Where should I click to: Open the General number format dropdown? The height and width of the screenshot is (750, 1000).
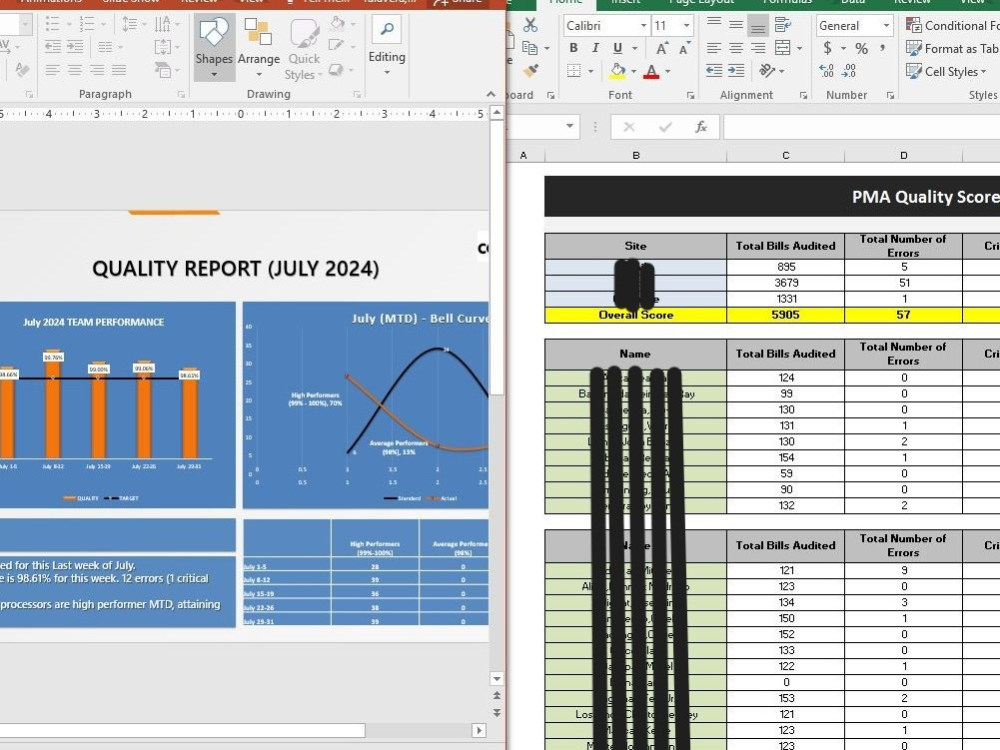click(886, 26)
